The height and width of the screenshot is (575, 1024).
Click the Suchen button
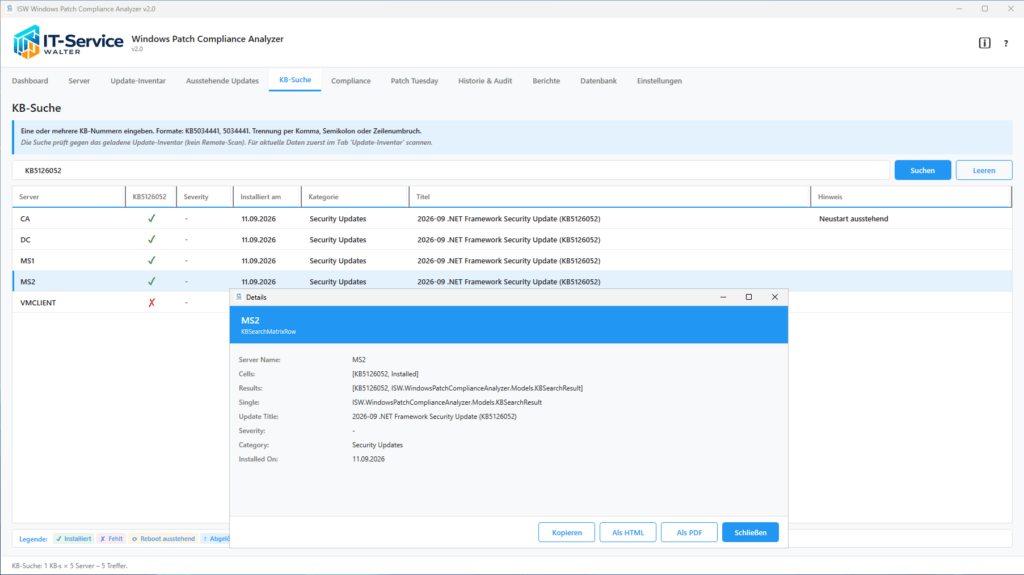click(x=923, y=170)
